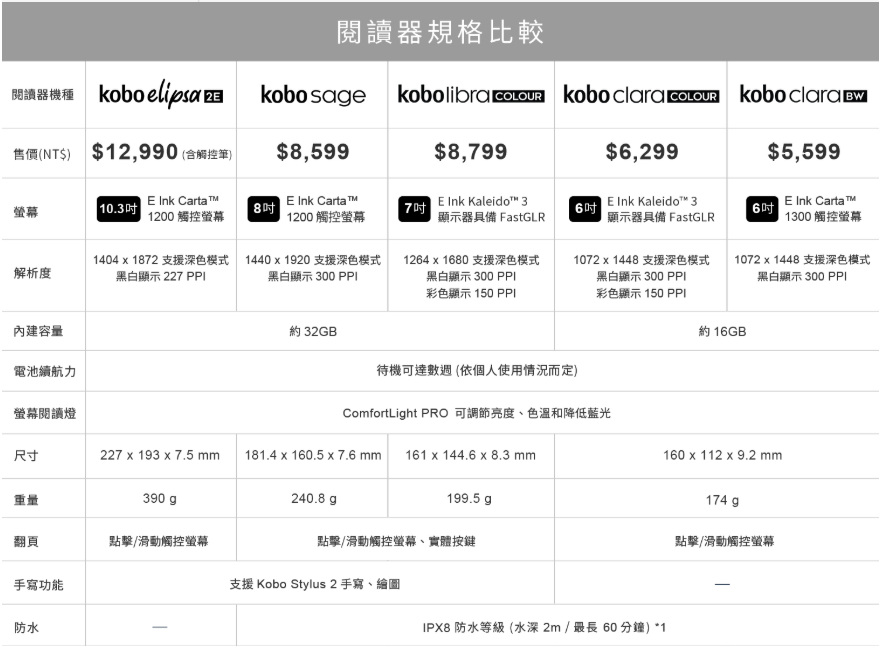Viewport: 892px width, 646px height.
Task: Click the 尺寸 row label
Action: coord(26,455)
